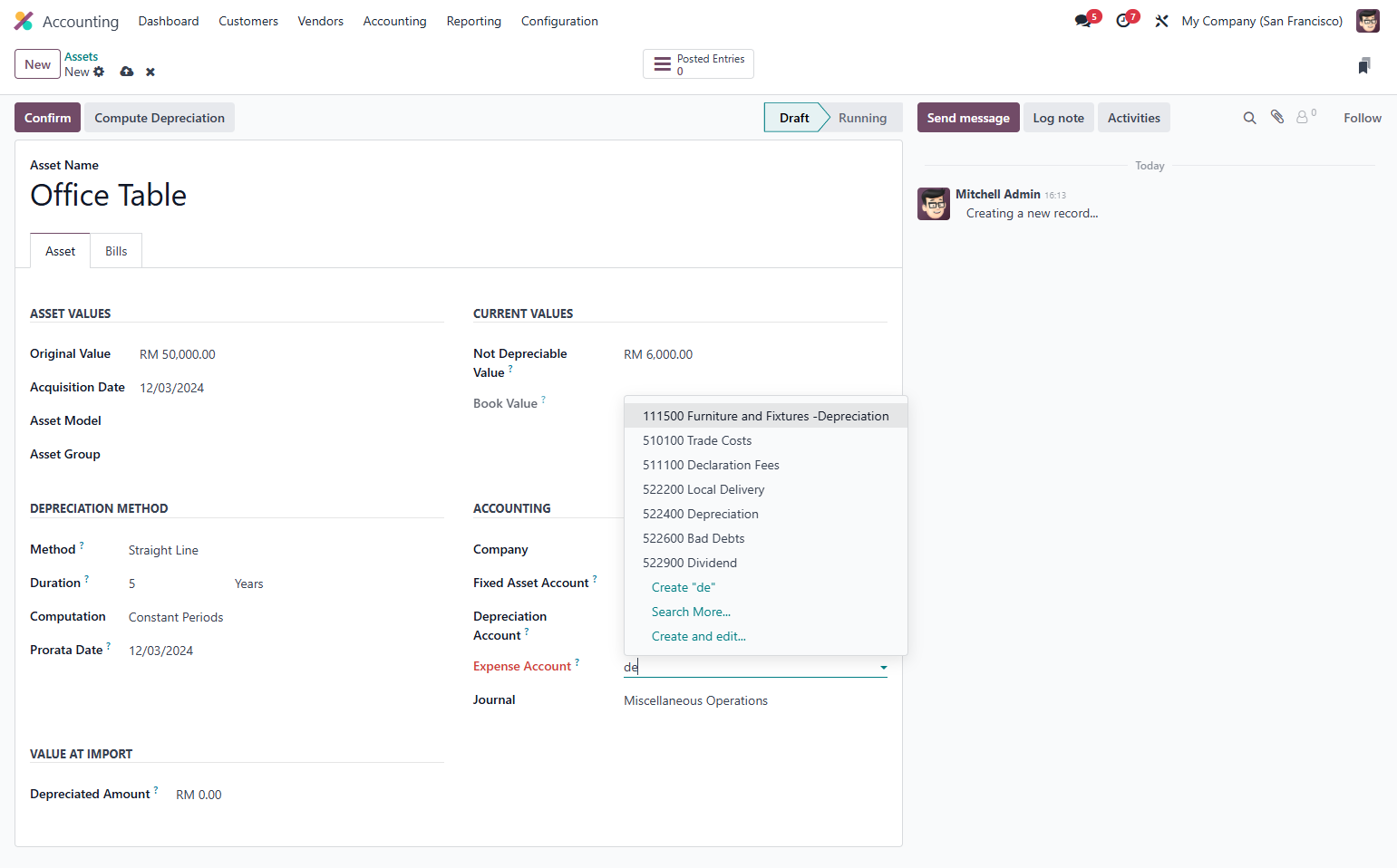This screenshot has width=1397, height=868.
Task: Click the gear actions icon beside New
Action: pos(99,72)
